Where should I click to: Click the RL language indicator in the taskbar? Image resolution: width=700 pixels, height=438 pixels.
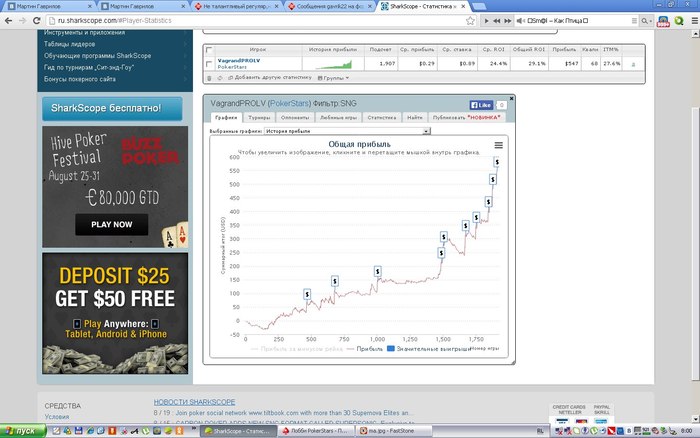tap(540, 431)
